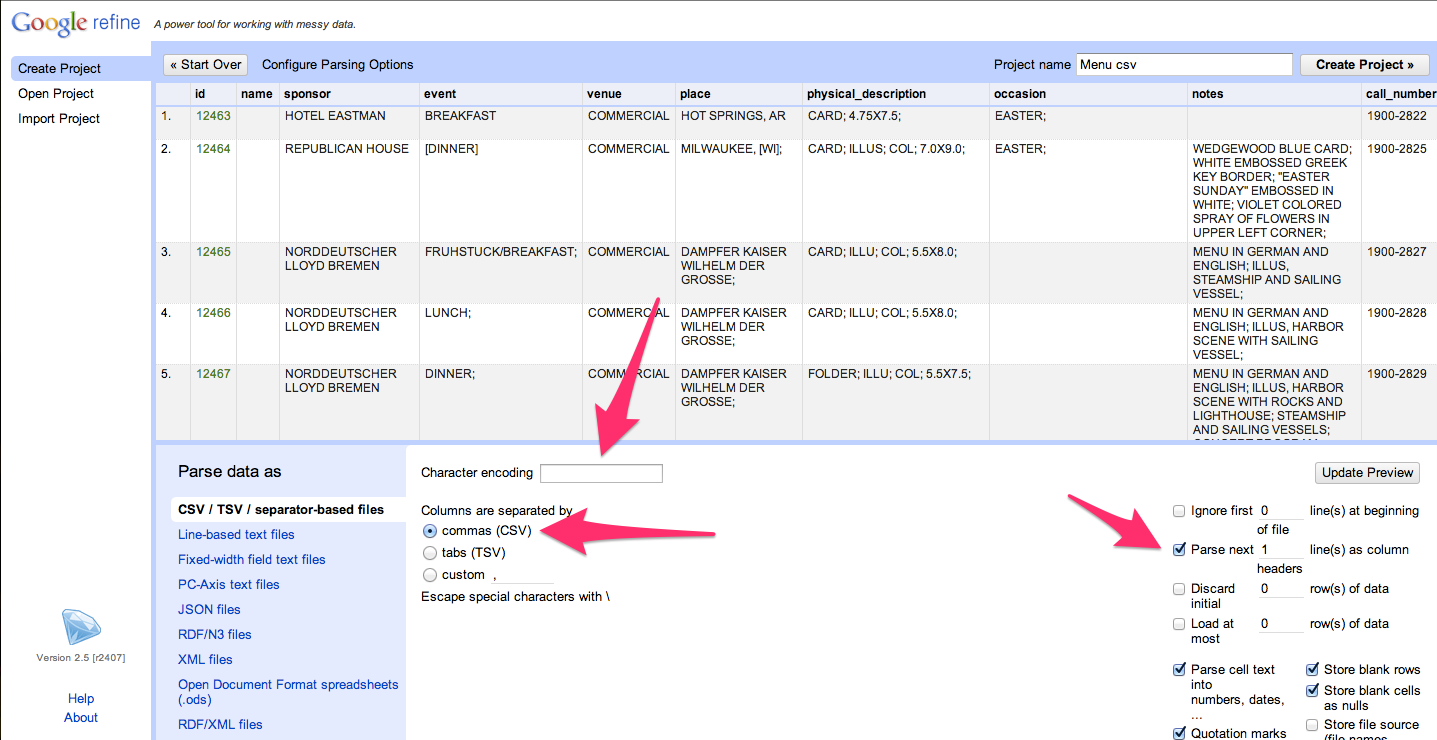Click the 'physical_description' column header
Viewport: 1437px width, 740px height.
(x=867, y=94)
